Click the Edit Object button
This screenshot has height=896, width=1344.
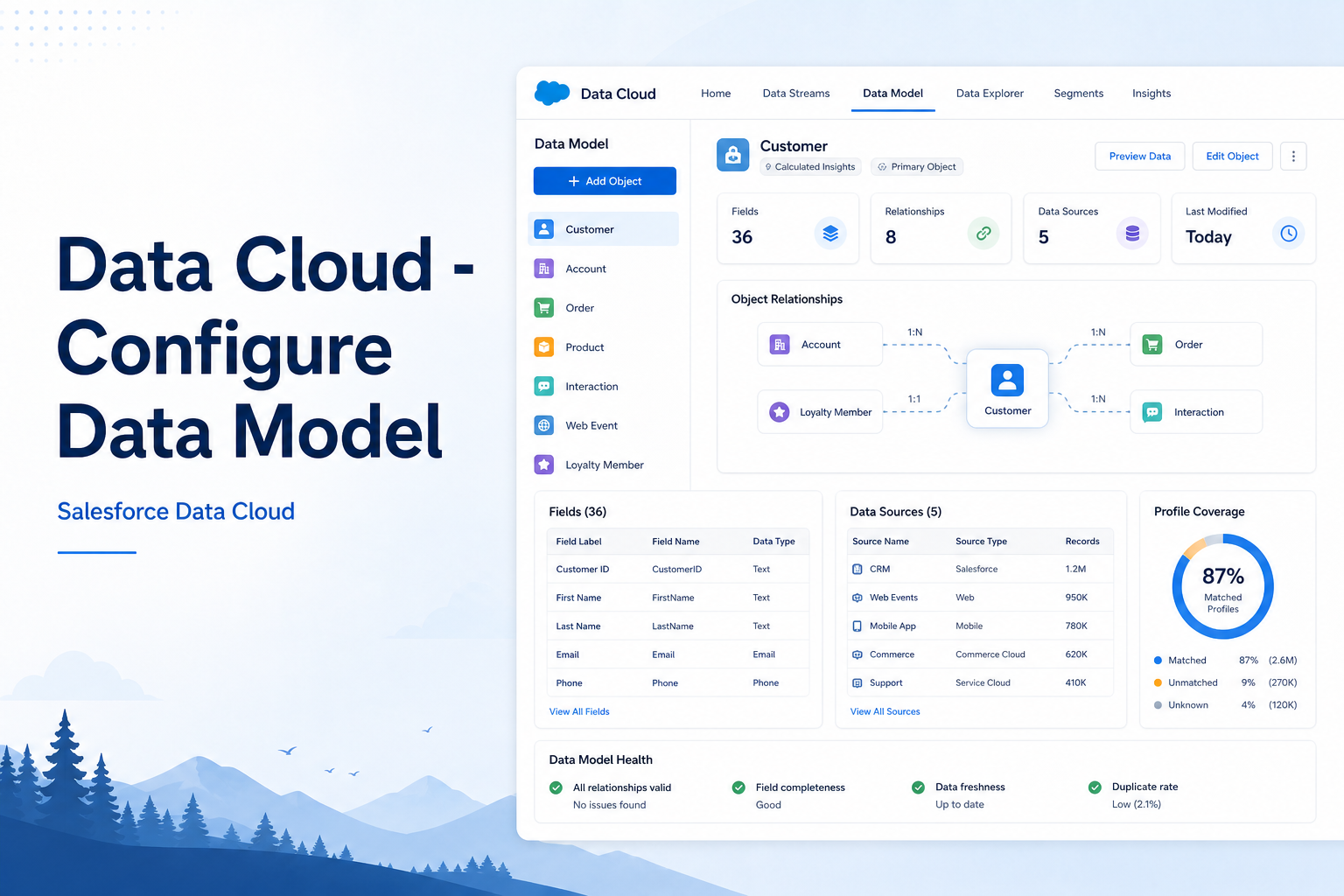coord(1232,157)
